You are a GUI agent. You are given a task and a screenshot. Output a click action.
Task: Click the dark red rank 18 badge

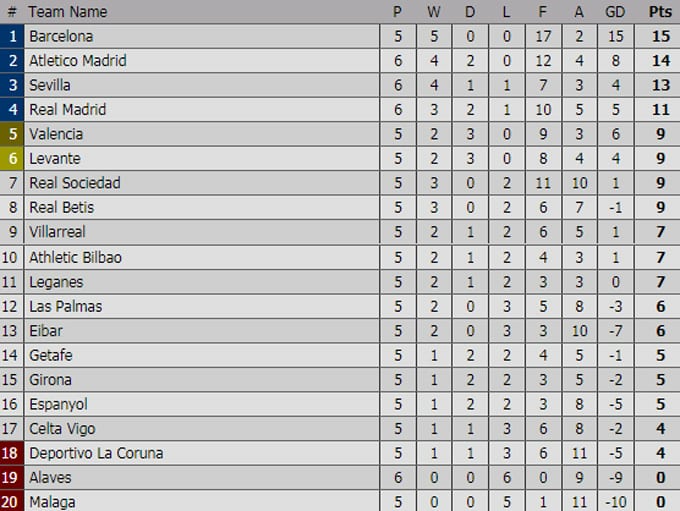click(12, 453)
